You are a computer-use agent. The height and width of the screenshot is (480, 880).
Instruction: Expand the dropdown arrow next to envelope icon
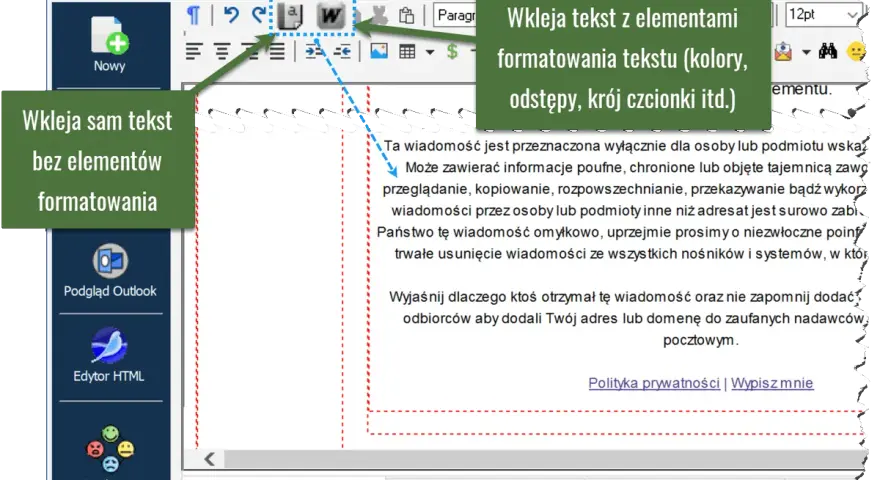[806, 52]
